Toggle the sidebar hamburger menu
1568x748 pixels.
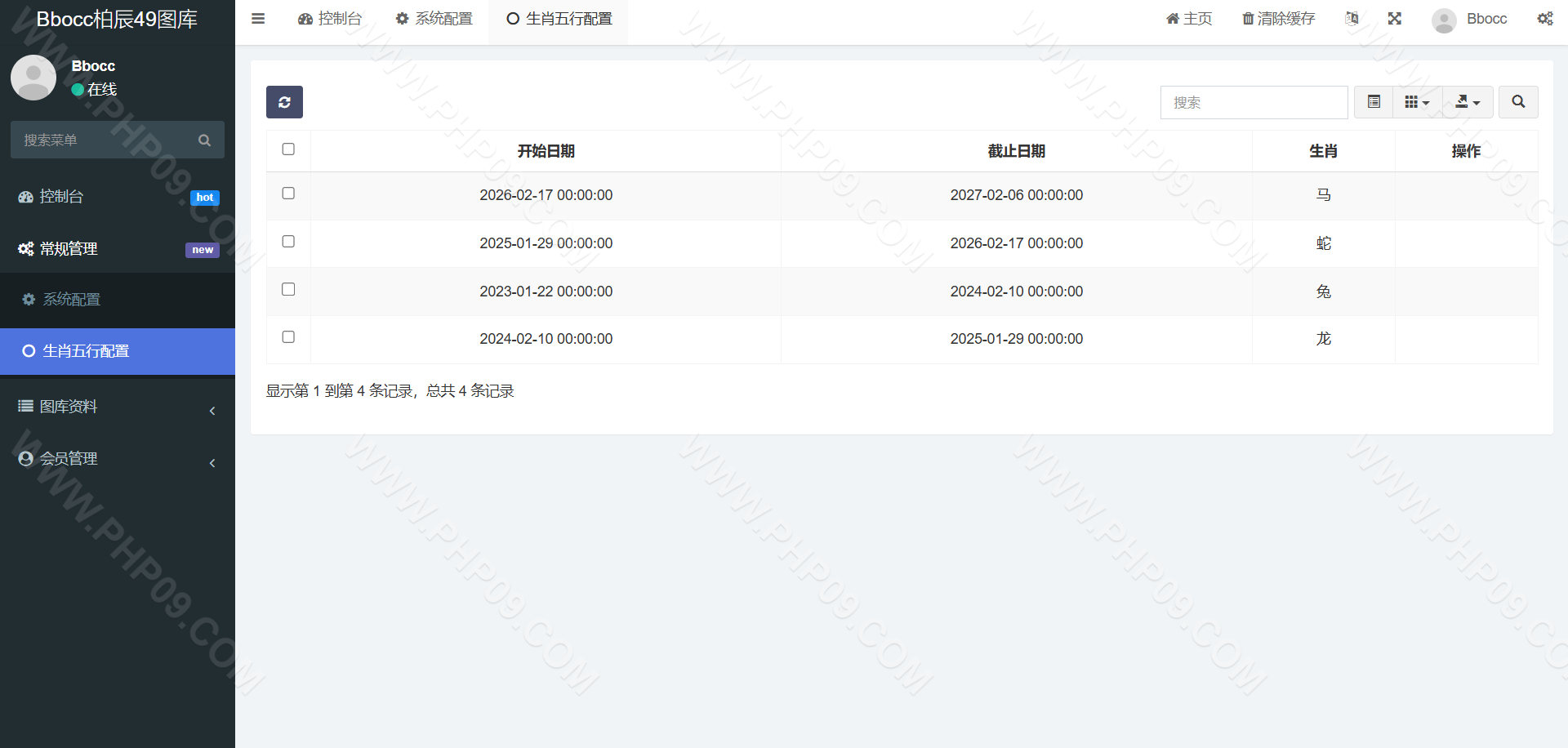tap(258, 19)
